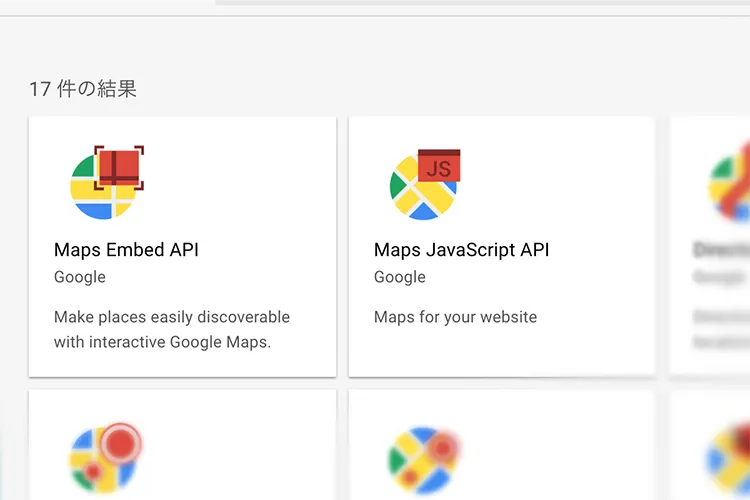The width and height of the screenshot is (750, 500).
Task: Click the red JS badge on the icon
Action: tap(439, 167)
